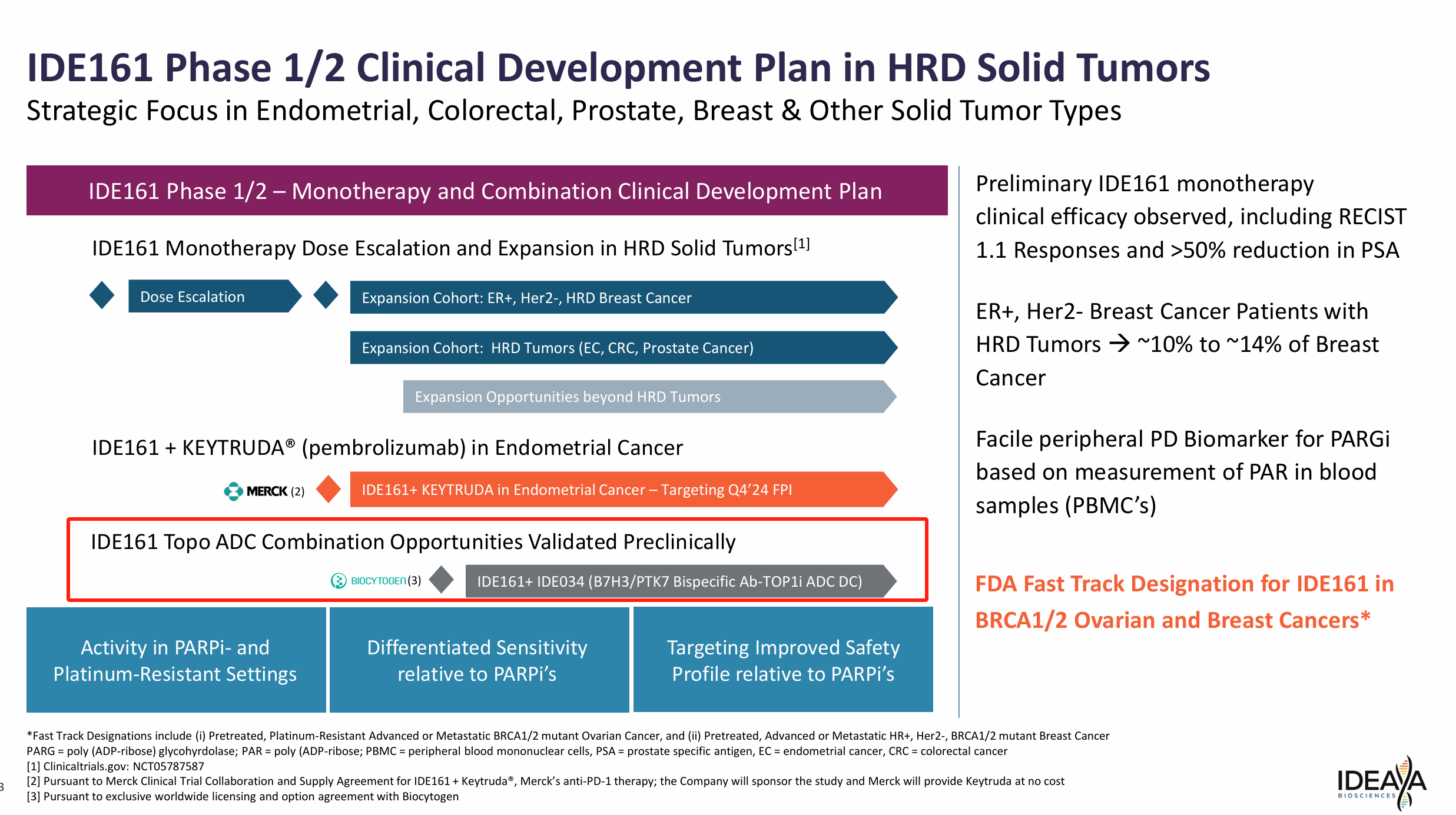Screen dimensions: 1456x815
Task: Select the Dose Escalation arrow box
Action: [214, 296]
